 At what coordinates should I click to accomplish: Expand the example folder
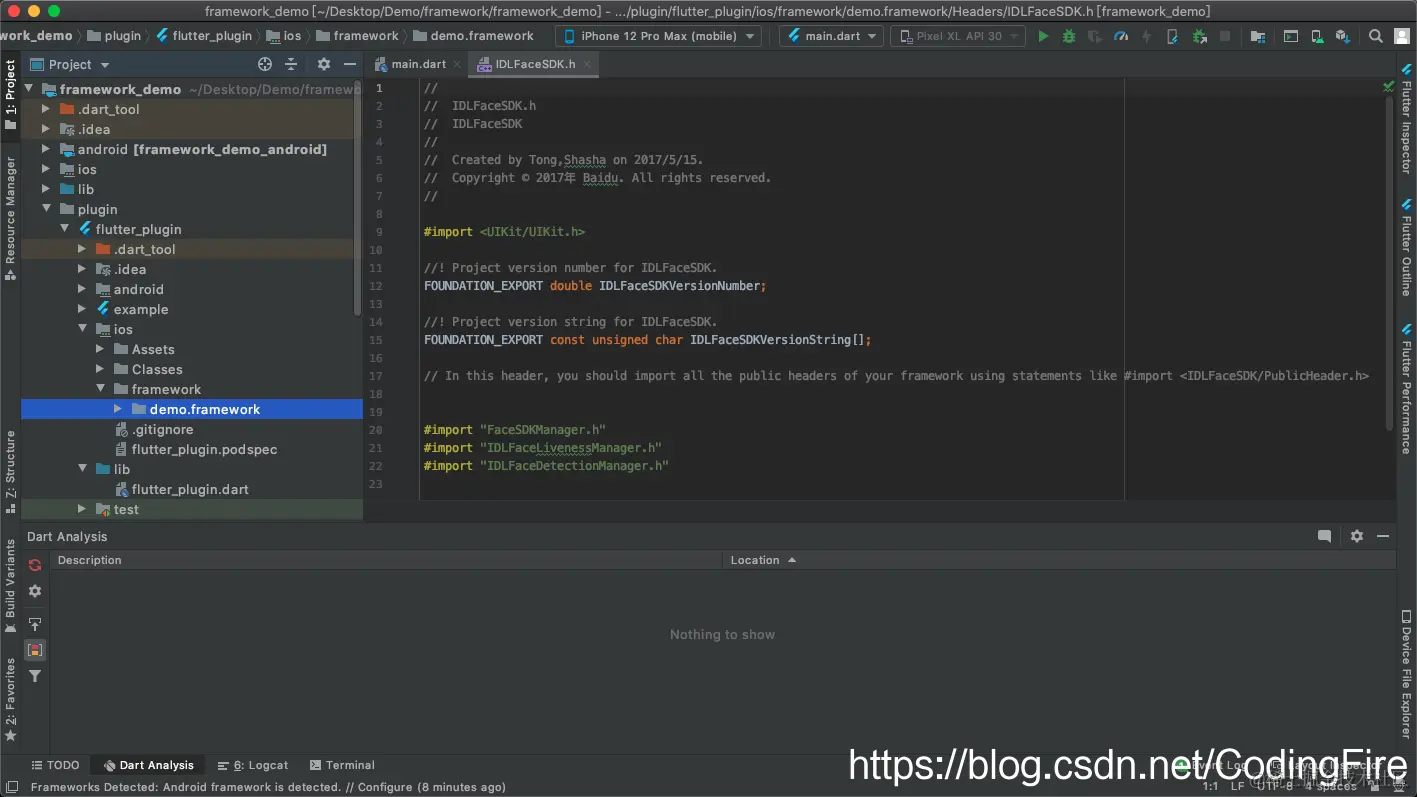(x=82, y=309)
